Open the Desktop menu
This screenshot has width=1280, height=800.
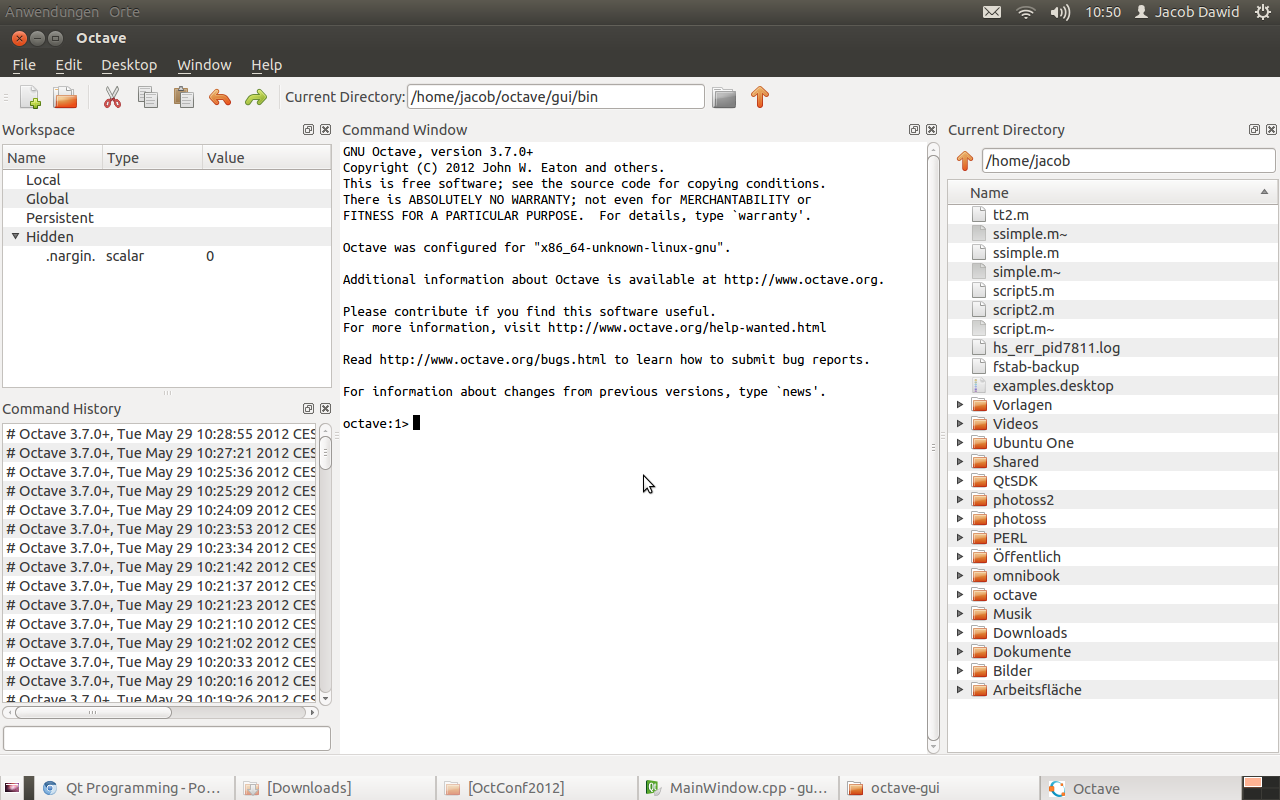coord(129,65)
